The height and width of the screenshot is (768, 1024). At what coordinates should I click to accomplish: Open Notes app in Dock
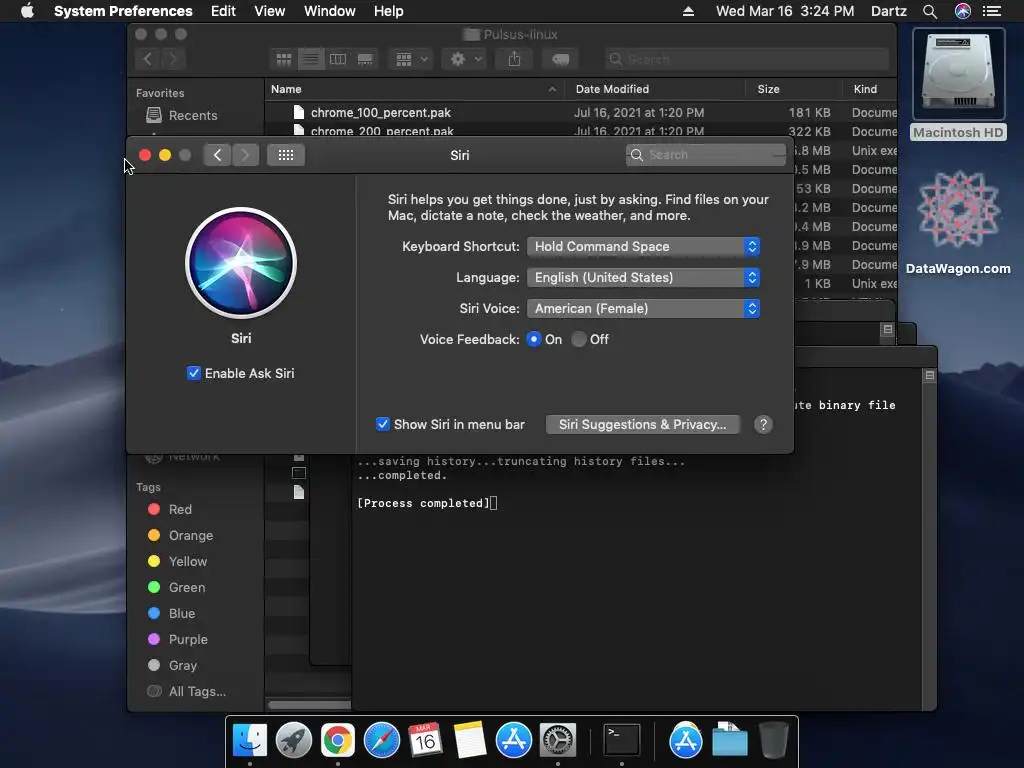click(470, 740)
